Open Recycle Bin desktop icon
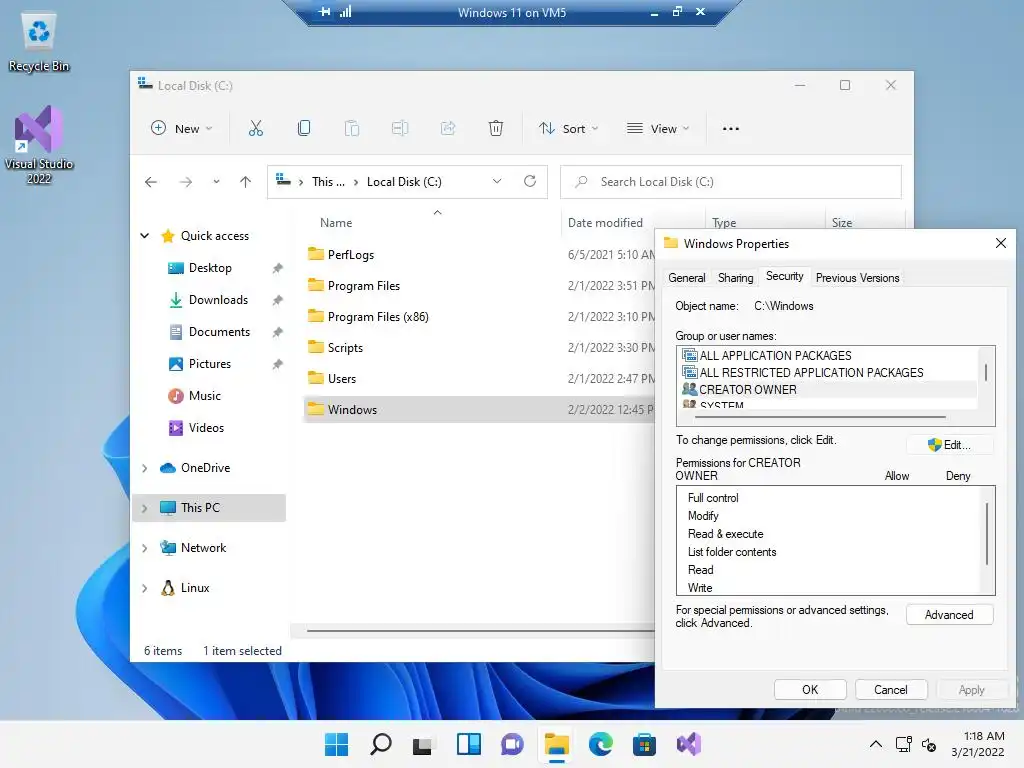 coord(39,42)
